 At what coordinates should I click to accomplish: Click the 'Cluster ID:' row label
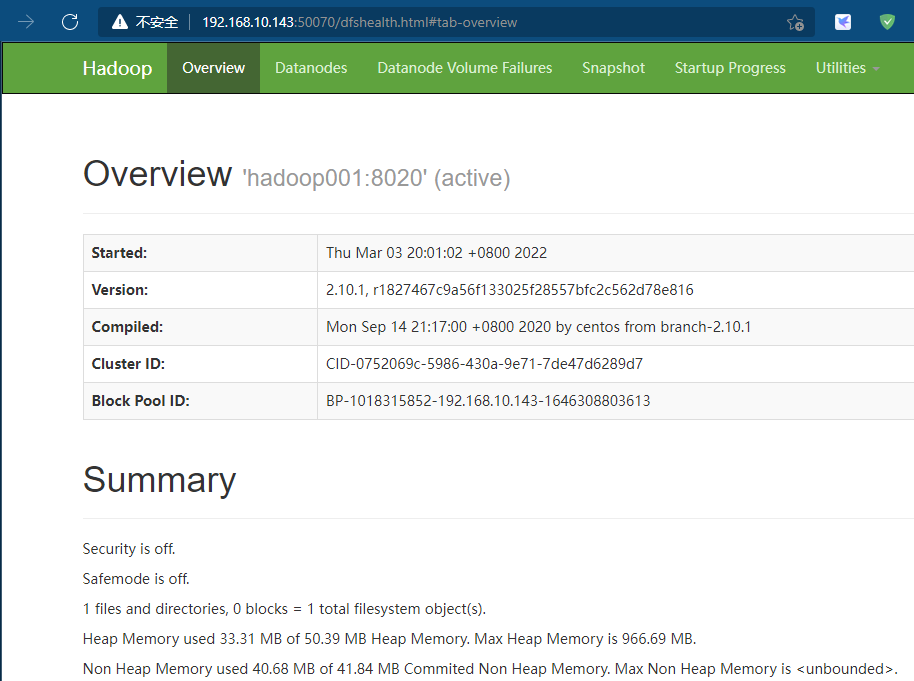pos(128,364)
